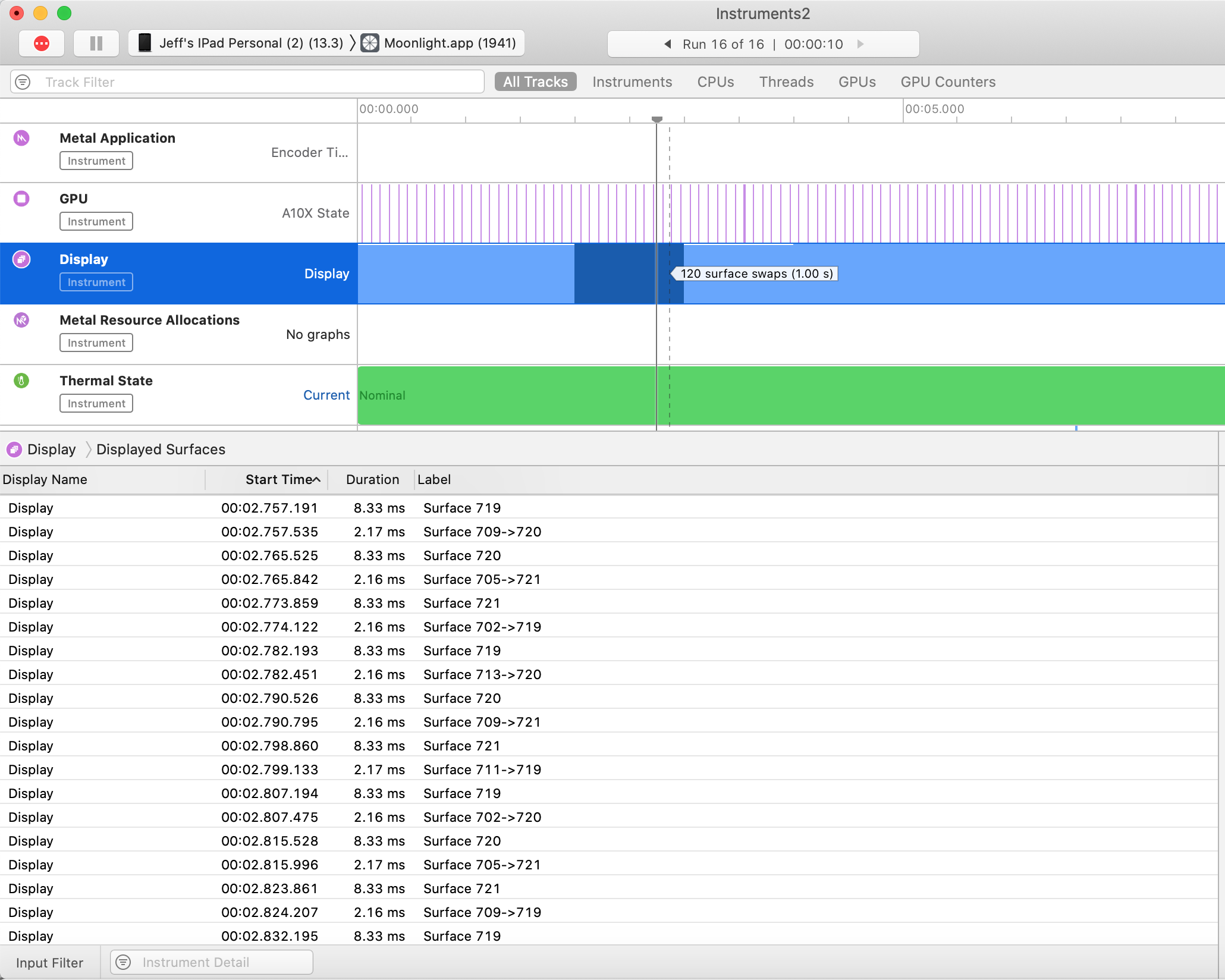This screenshot has height=980, width=1225.
Task: Click the Nominal green thermal state bar
Action: point(791,395)
